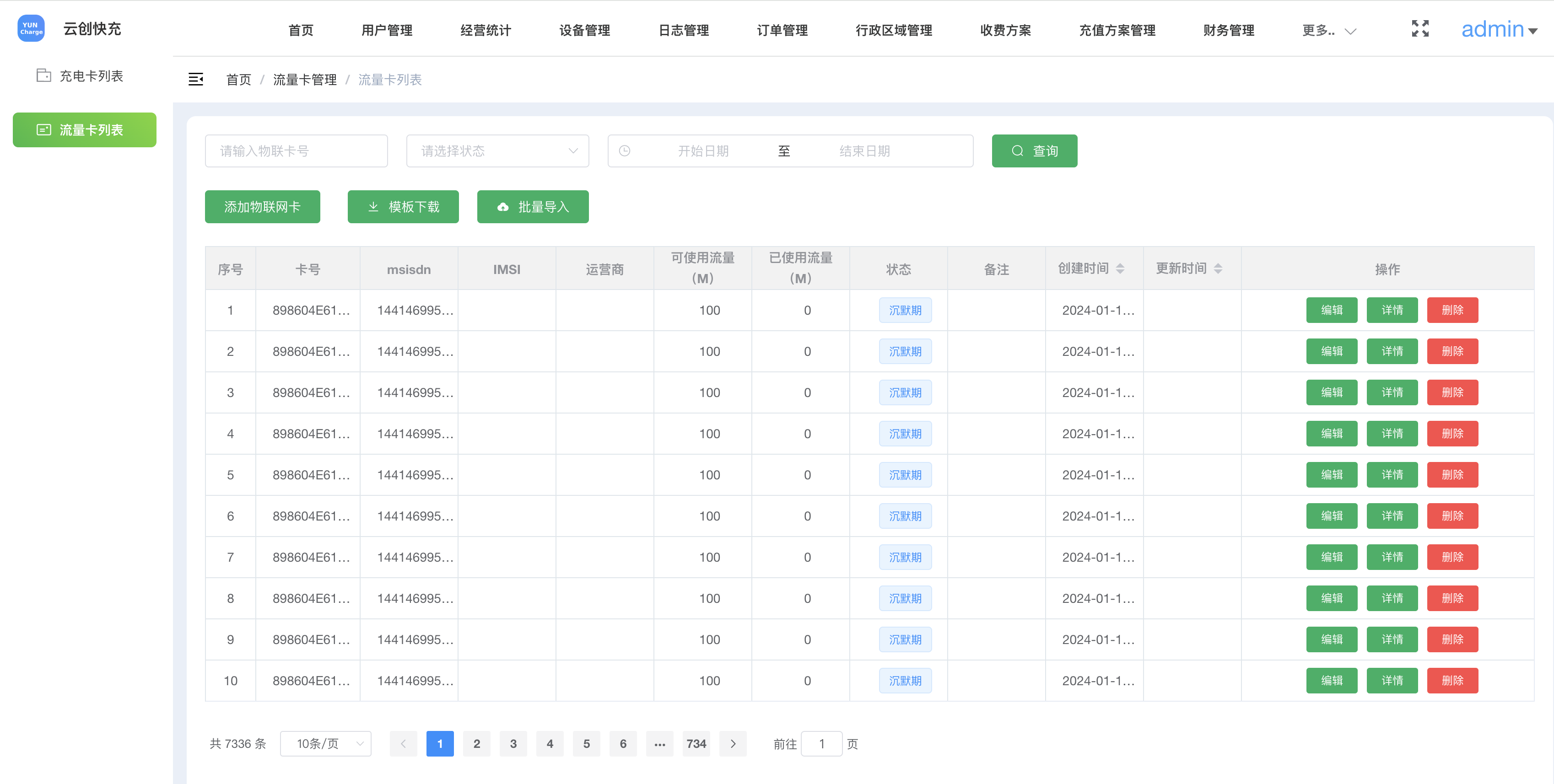Go to next page arrow
Screen dimensions: 1554x784
(733, 744)
